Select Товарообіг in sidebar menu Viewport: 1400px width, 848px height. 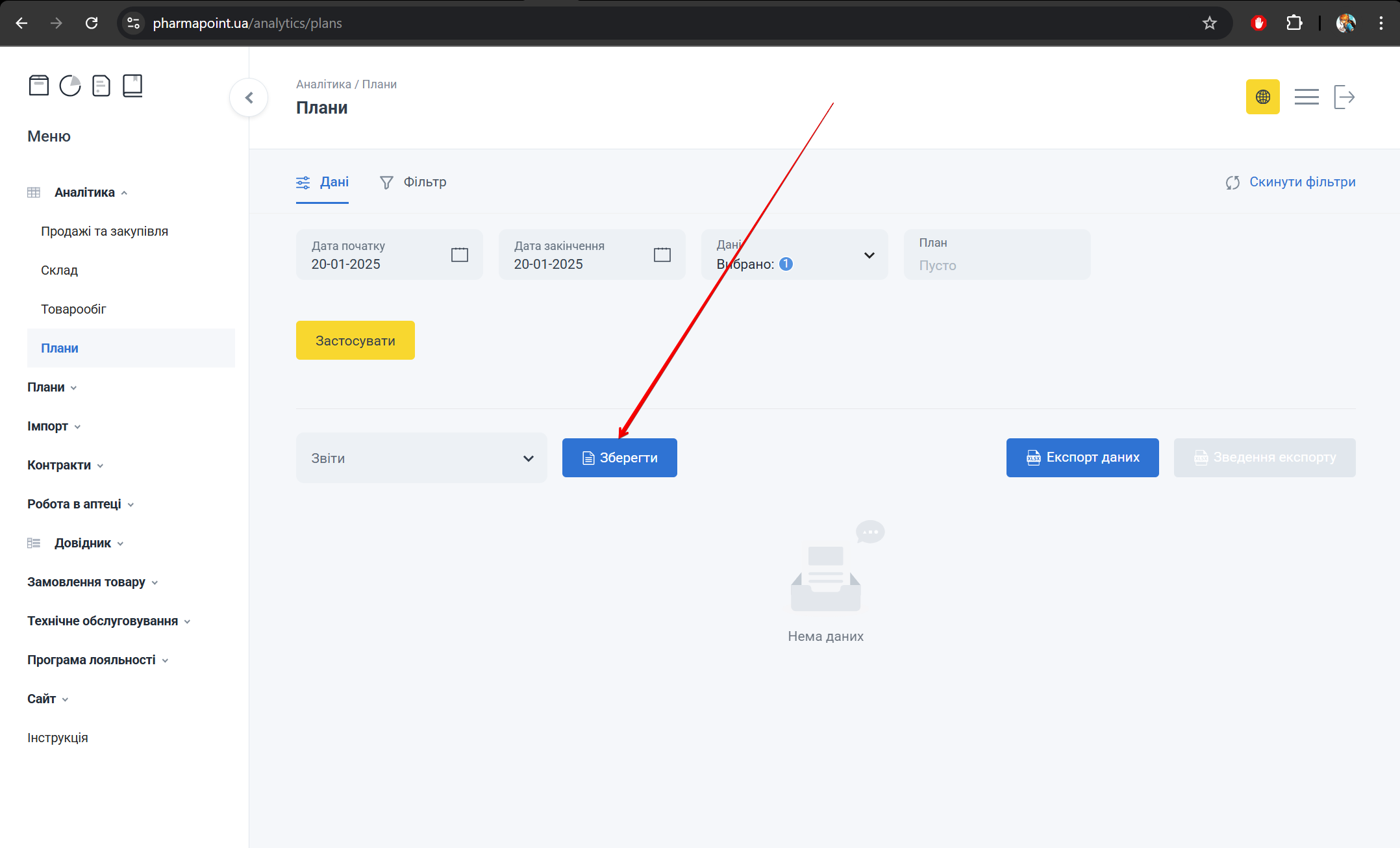[x=73, y=309]
